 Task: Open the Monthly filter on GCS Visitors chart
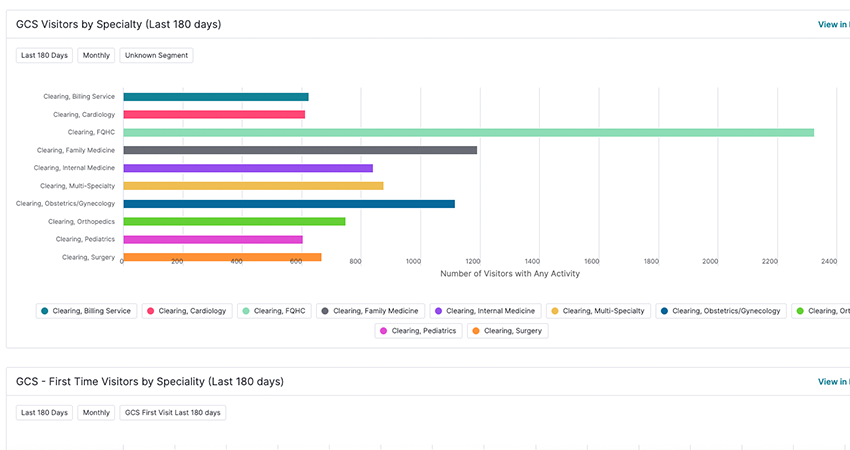coord(96,56)
